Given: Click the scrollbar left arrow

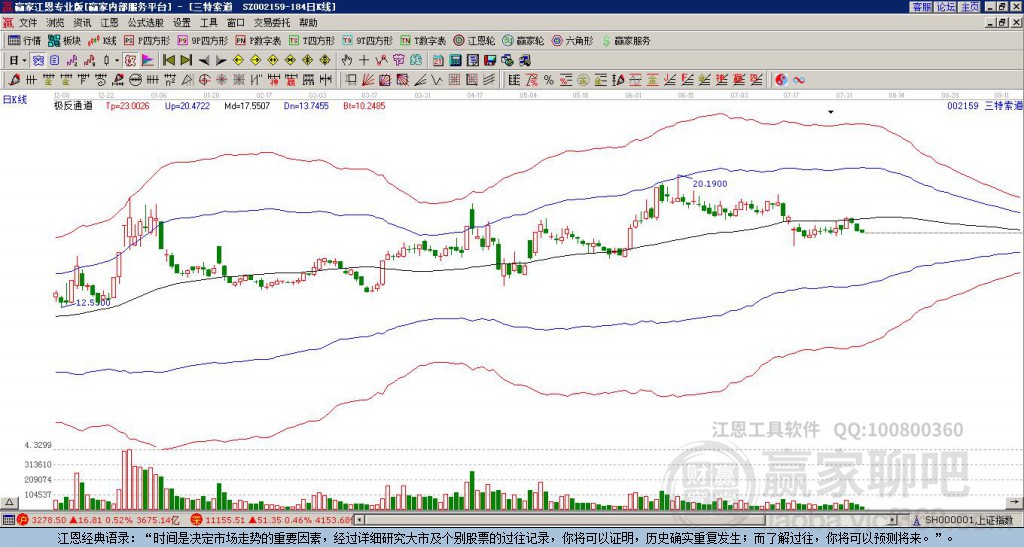Looking at the screenshot, I should click(x=359, y=520).
